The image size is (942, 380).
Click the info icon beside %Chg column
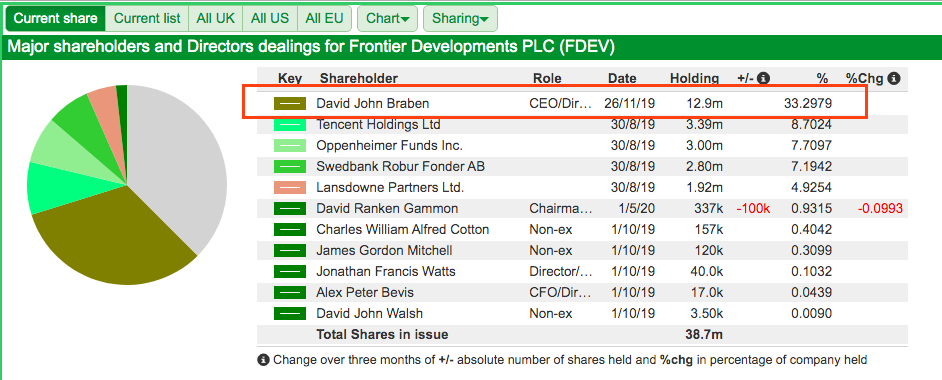coord(893,78)
